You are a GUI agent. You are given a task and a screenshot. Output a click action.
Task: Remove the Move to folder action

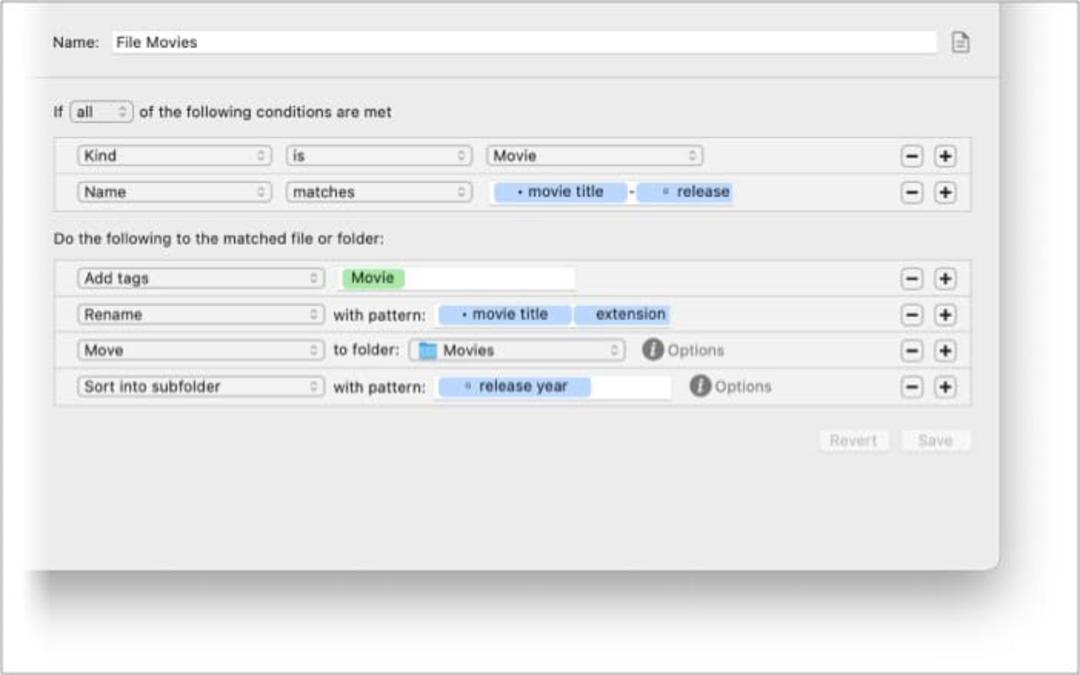point(911,351)
